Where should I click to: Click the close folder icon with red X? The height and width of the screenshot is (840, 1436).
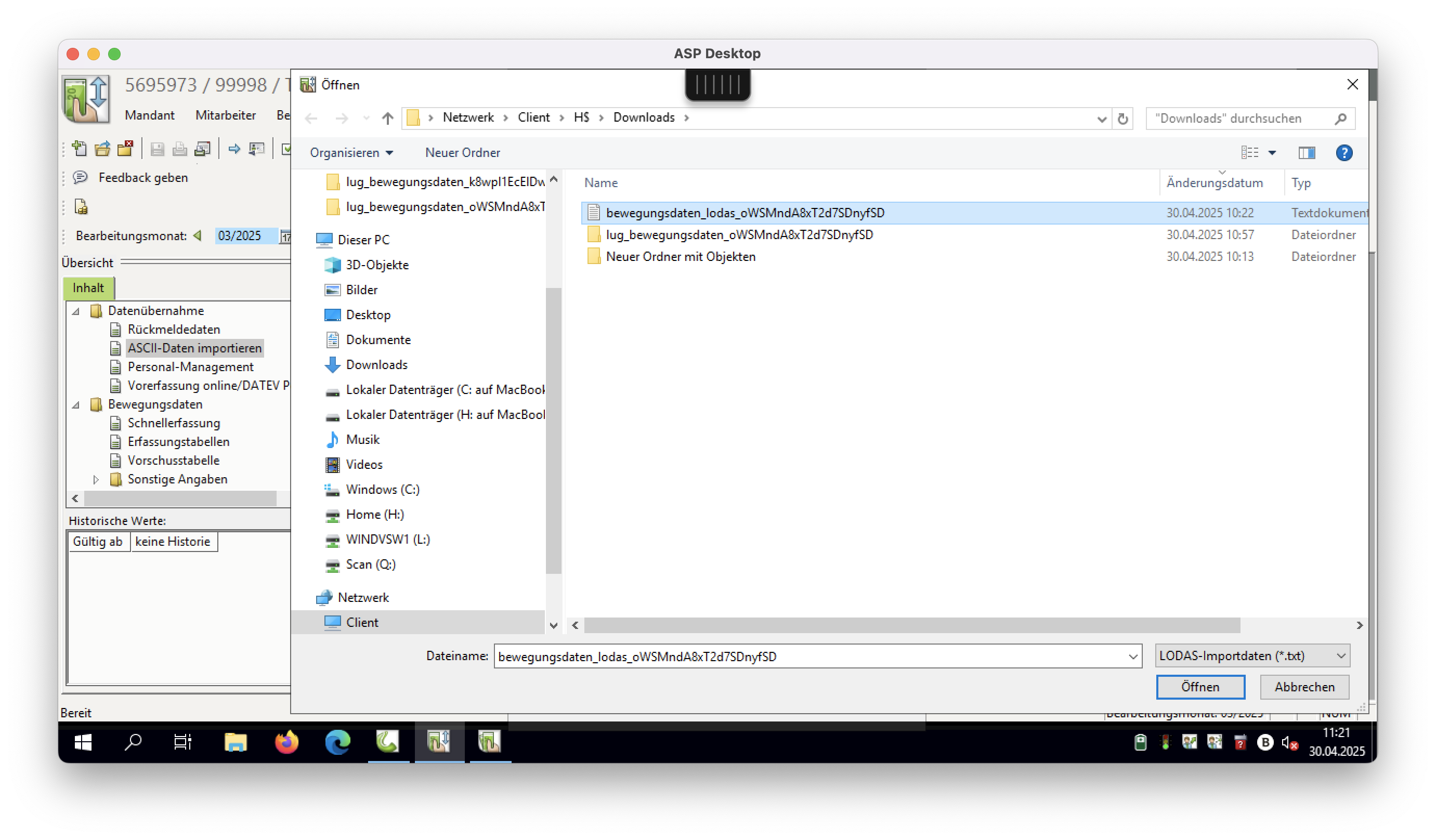(125, 149)
